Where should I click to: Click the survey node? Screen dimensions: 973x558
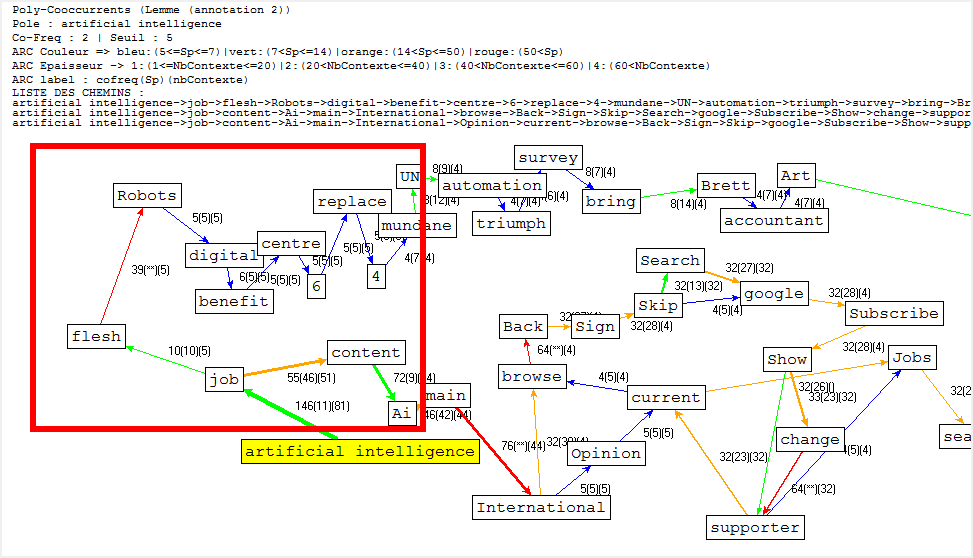[x=549, y=157]
